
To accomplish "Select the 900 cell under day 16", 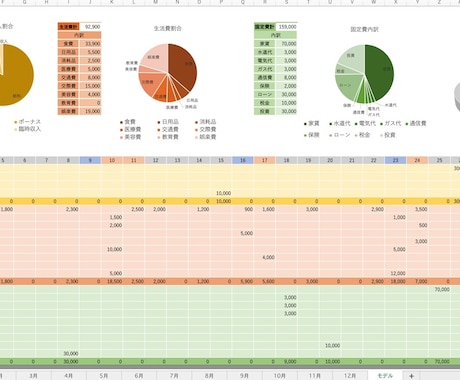I will (x=243, y=209).
